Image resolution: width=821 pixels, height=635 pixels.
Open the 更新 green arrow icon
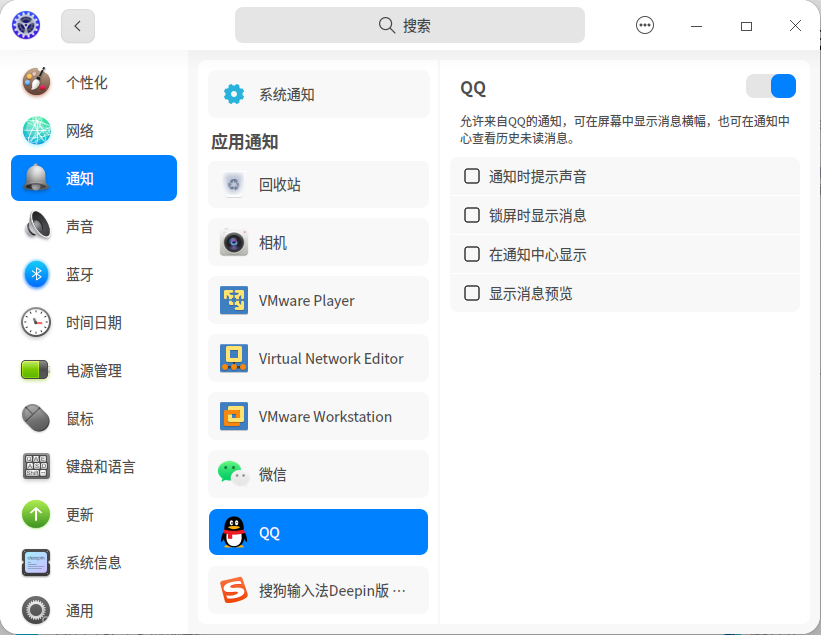36,515
